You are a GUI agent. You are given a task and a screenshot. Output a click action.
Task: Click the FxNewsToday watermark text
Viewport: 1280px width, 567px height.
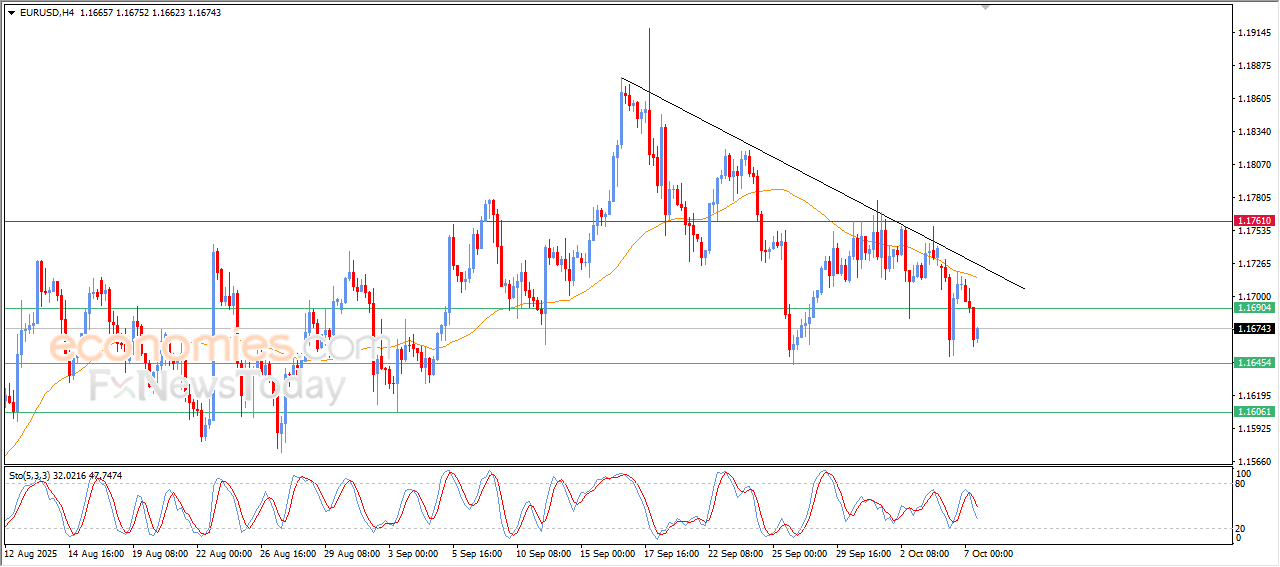pyautogui.click(x=217, y=385)
